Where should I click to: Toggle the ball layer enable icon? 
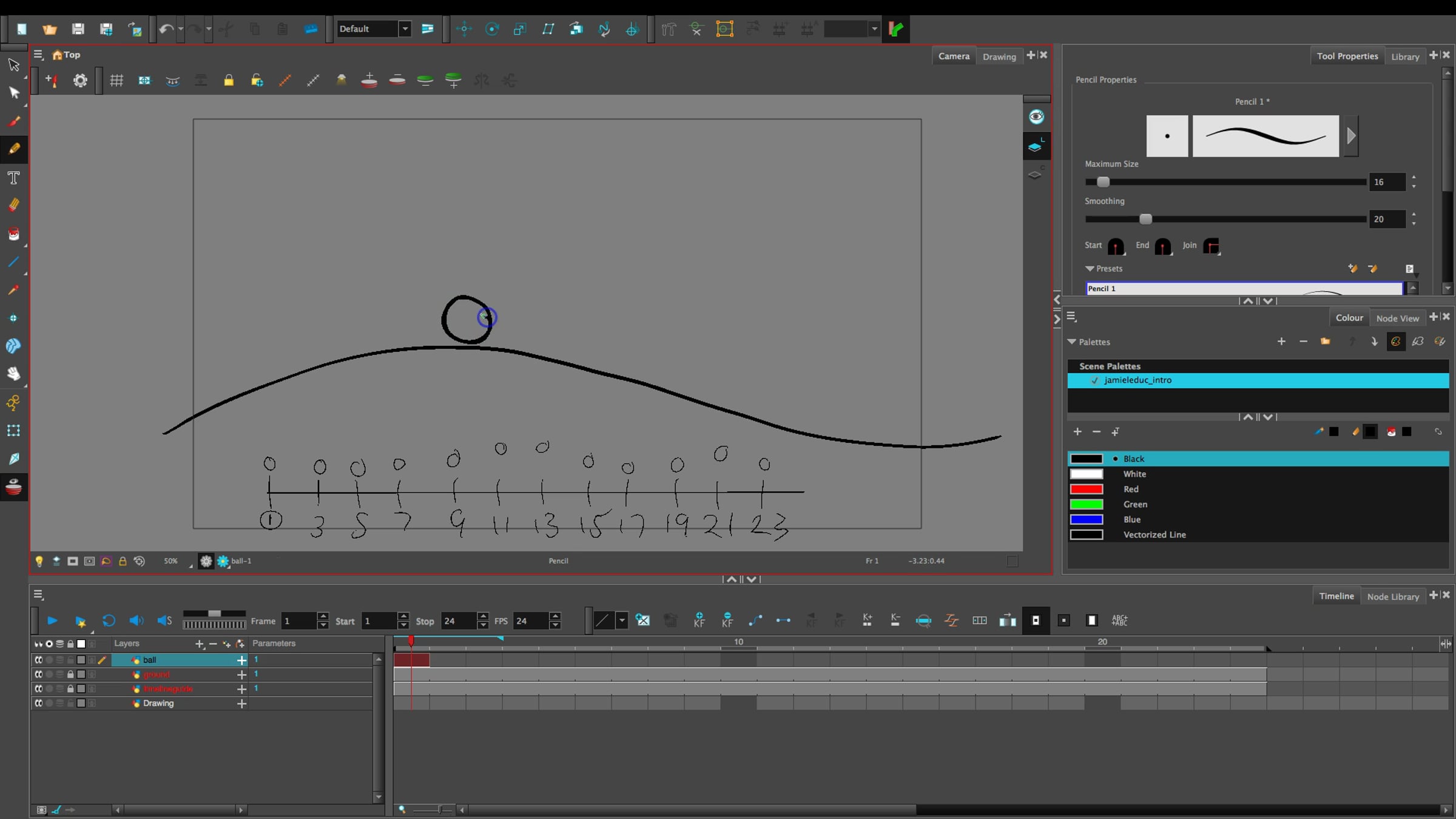click(38, 660)
